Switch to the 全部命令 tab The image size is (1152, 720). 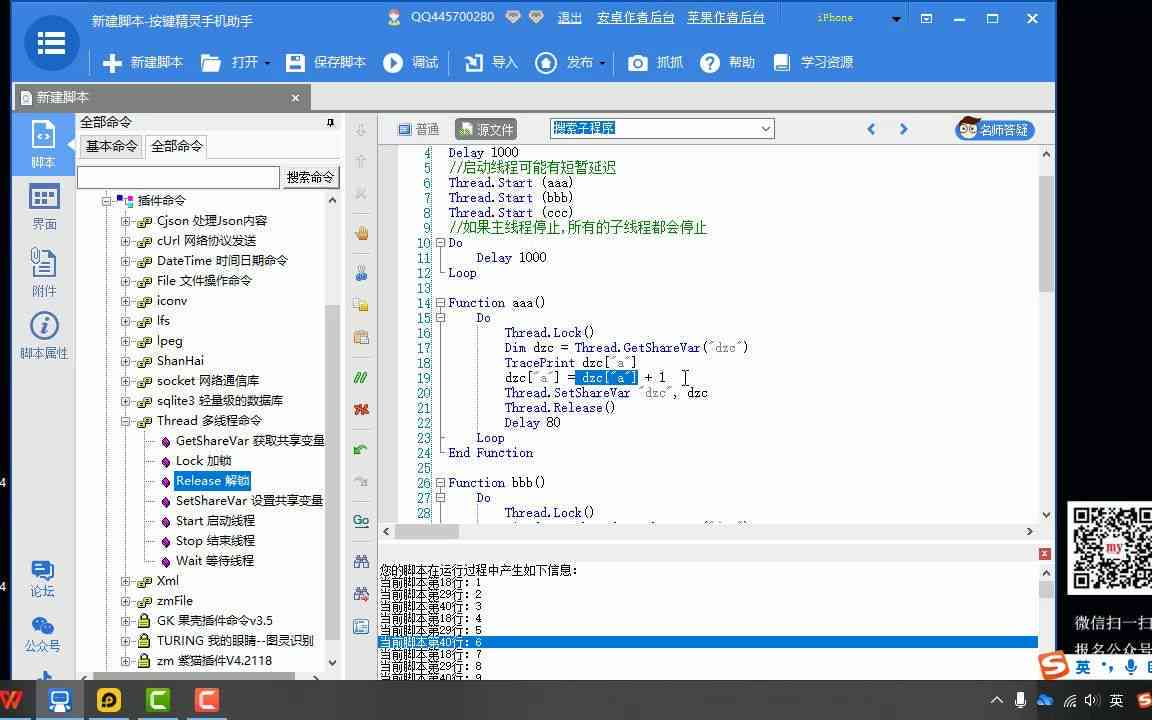click(176, 146)
